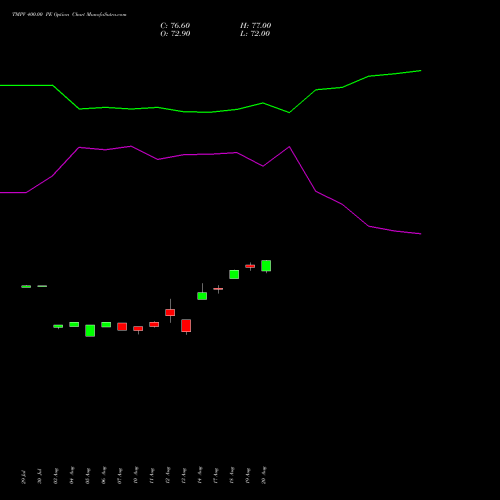The image size is (500, 500).
Task: Select the 29 Jul date axis label
Action: [x=23, y=477]
